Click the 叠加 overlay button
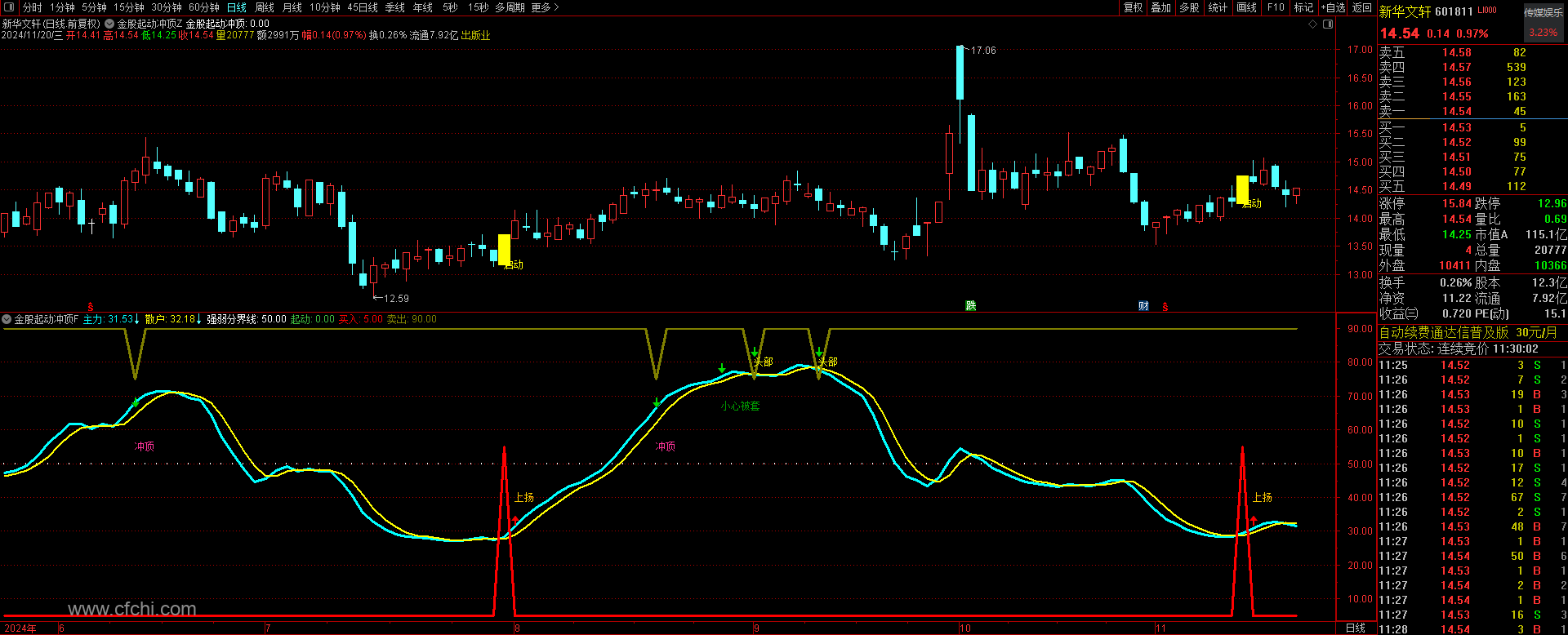This screenshot has height=635, width=1568. [x=1161, y=7]
